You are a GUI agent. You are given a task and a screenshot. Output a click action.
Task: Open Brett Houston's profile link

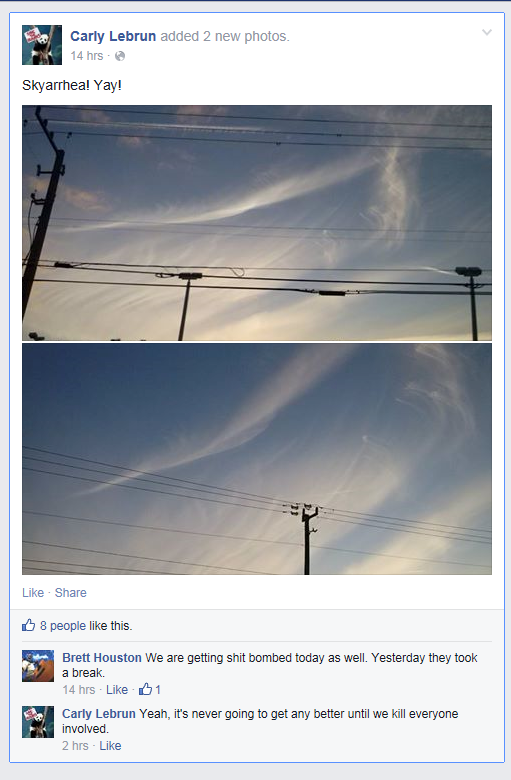point(102,658)
